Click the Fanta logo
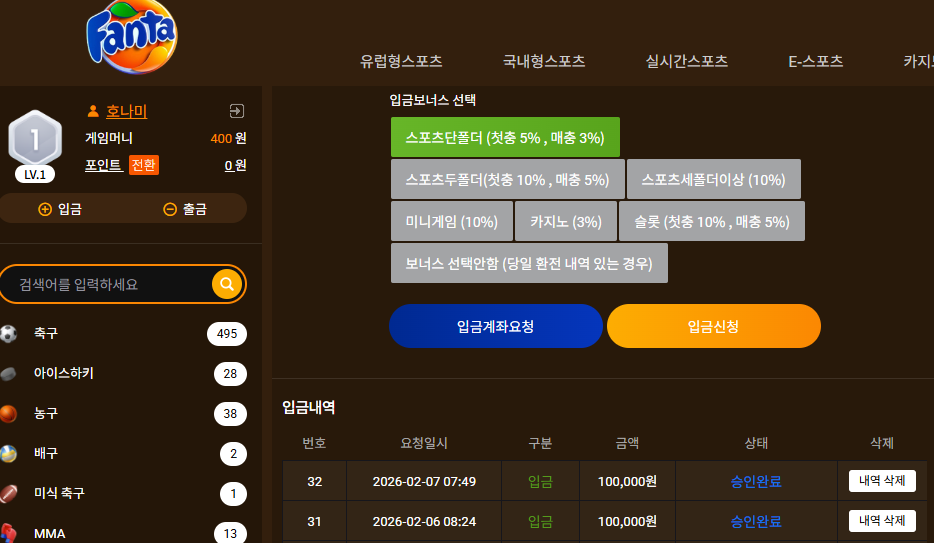Image resolution: width=934 pixels, height=543 pixels. pos(132,37)
